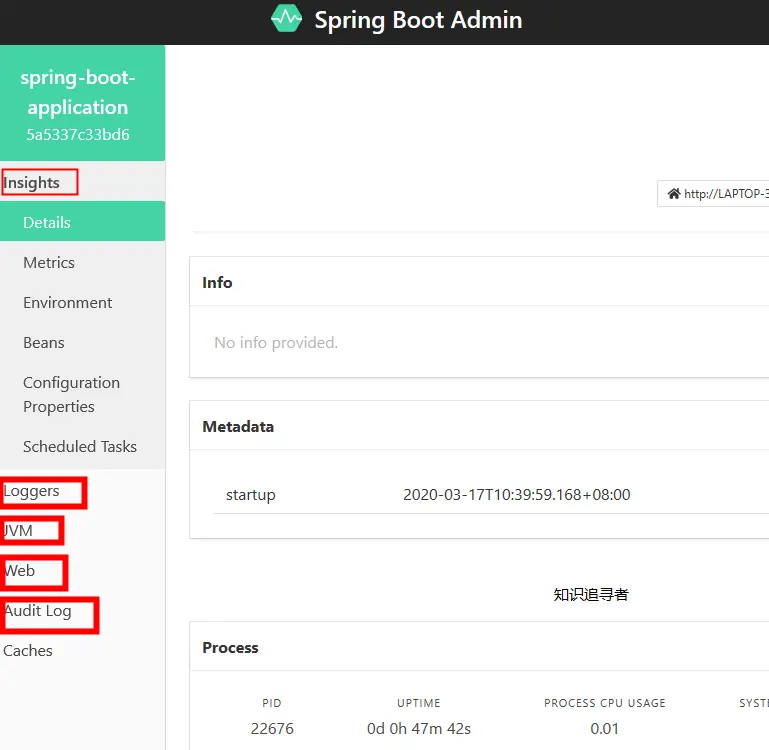
Task: Click the Process panel heading
Action: tap(230, 647)
